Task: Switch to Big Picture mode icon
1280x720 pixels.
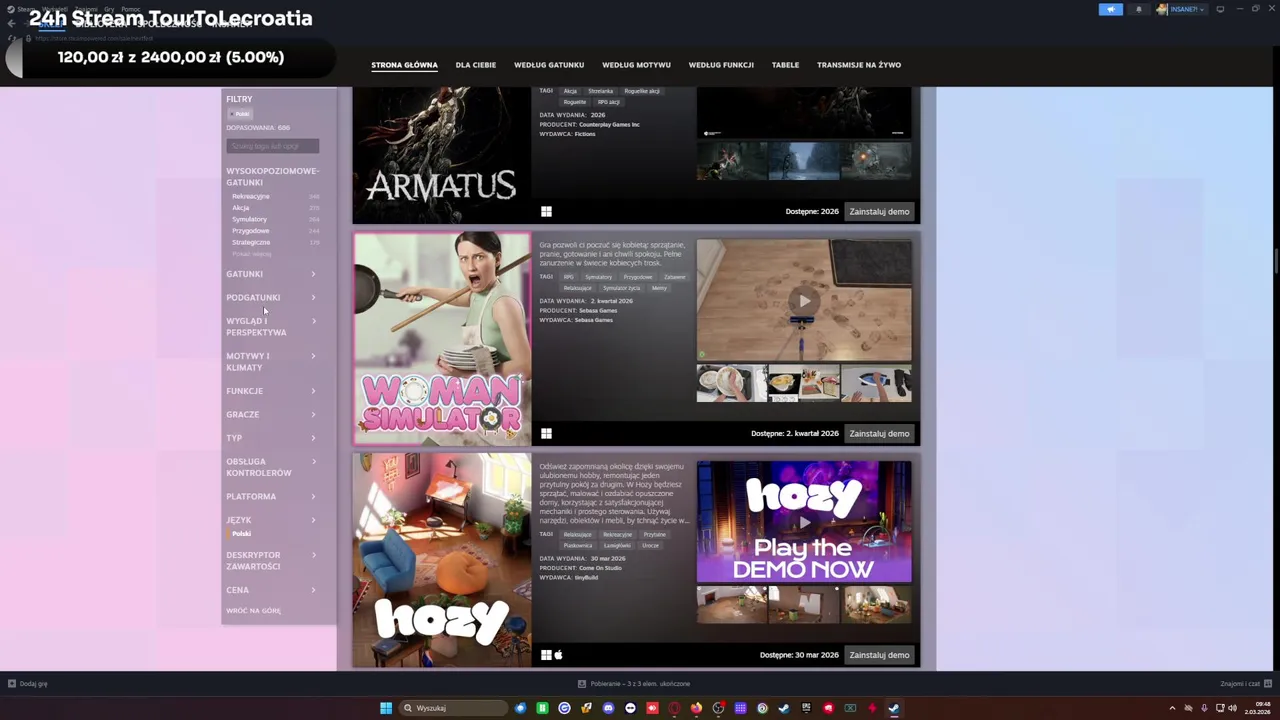Action: pos(1220,9)
